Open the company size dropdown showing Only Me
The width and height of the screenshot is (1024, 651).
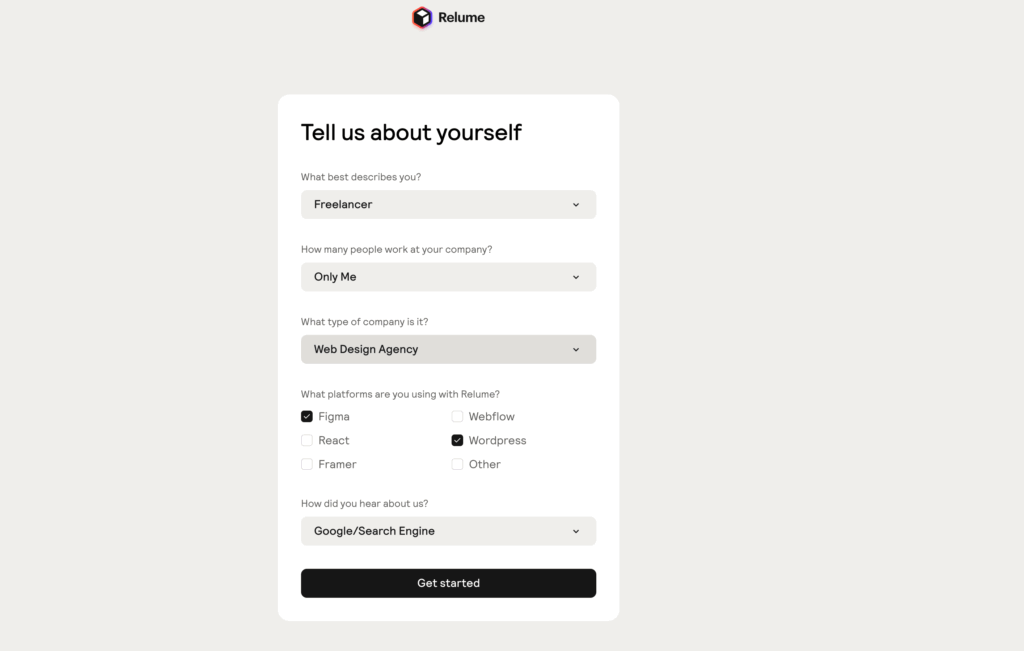point(448,277)
